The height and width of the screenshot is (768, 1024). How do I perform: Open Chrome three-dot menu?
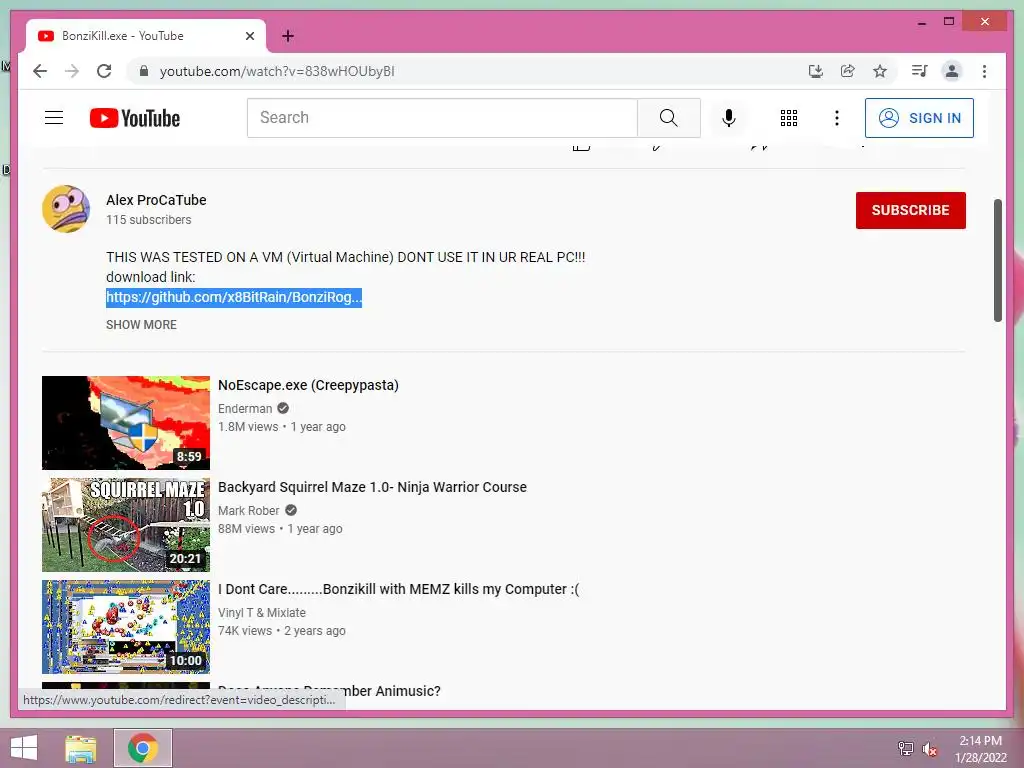tap(984, 71)
